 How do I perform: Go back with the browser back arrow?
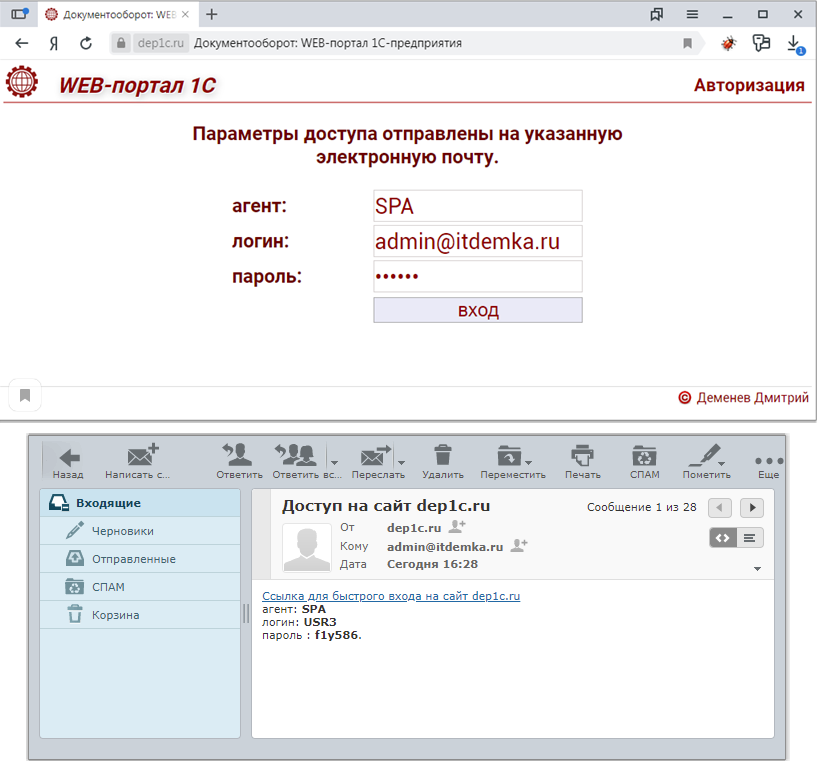click(21, 43)
